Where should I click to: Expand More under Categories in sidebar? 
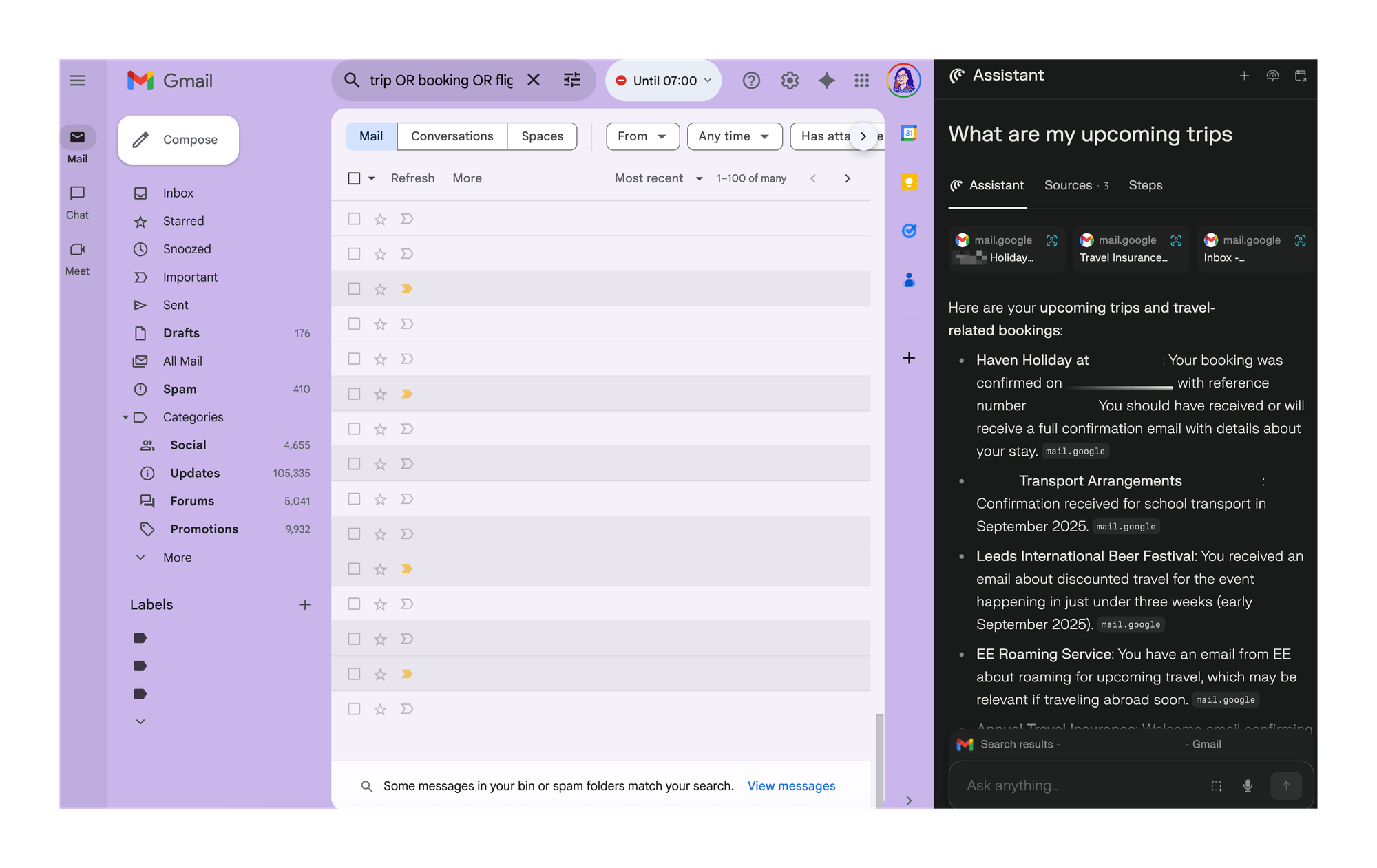pos(177,558)
